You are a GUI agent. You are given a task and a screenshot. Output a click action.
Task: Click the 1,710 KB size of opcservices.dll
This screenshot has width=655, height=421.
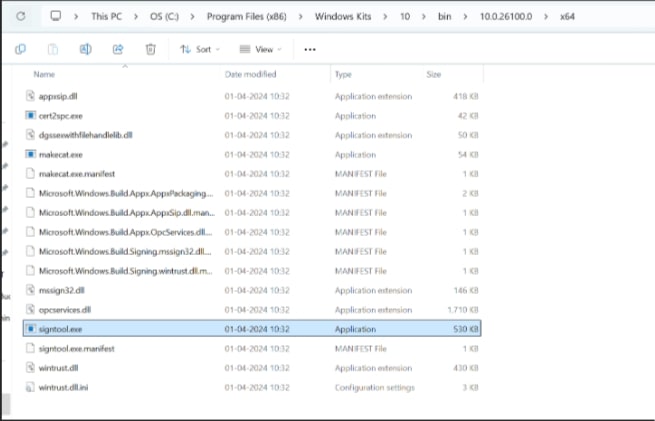[463, 310]
